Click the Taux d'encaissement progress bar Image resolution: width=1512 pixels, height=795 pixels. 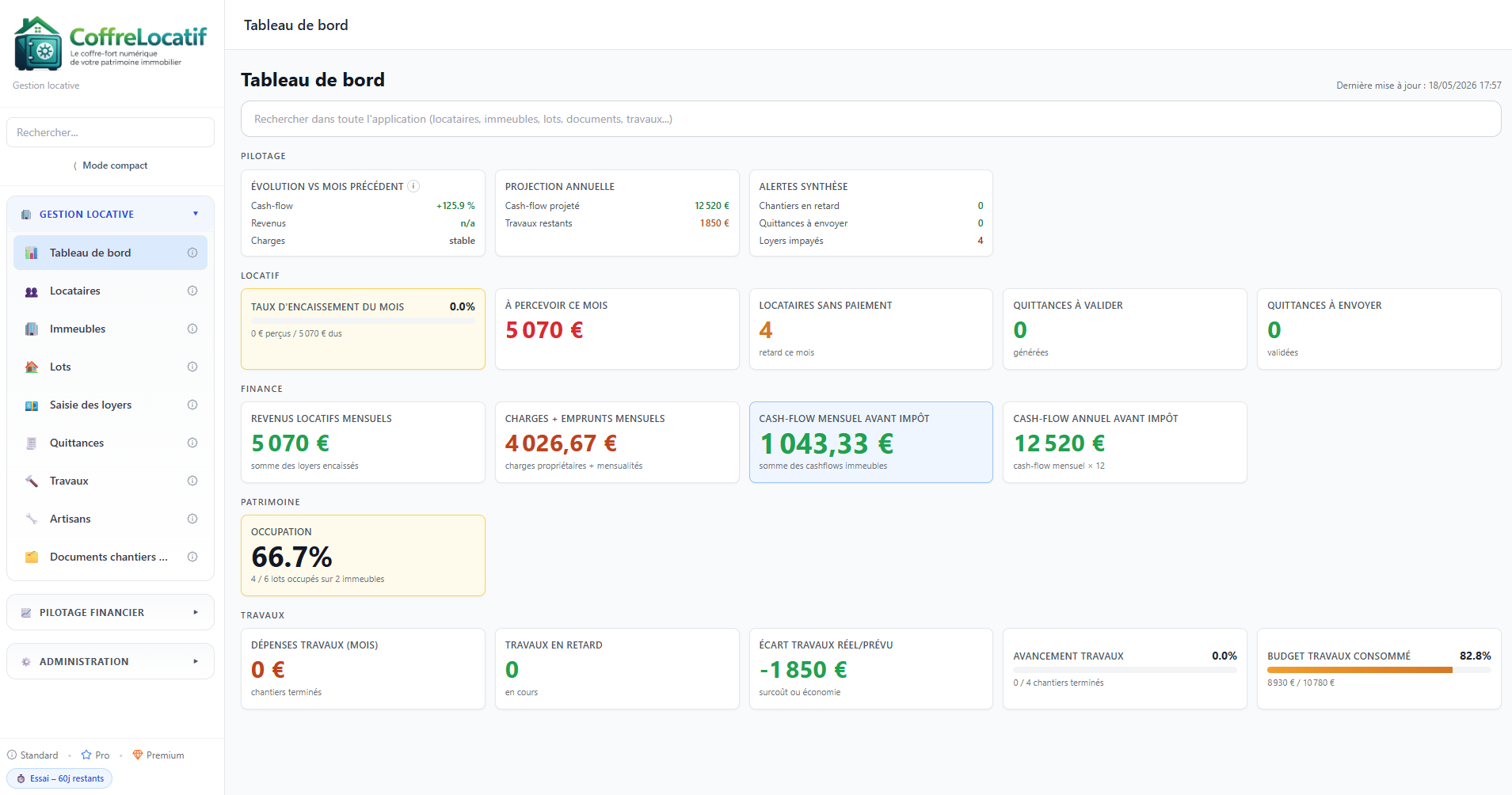coord(363,321)
